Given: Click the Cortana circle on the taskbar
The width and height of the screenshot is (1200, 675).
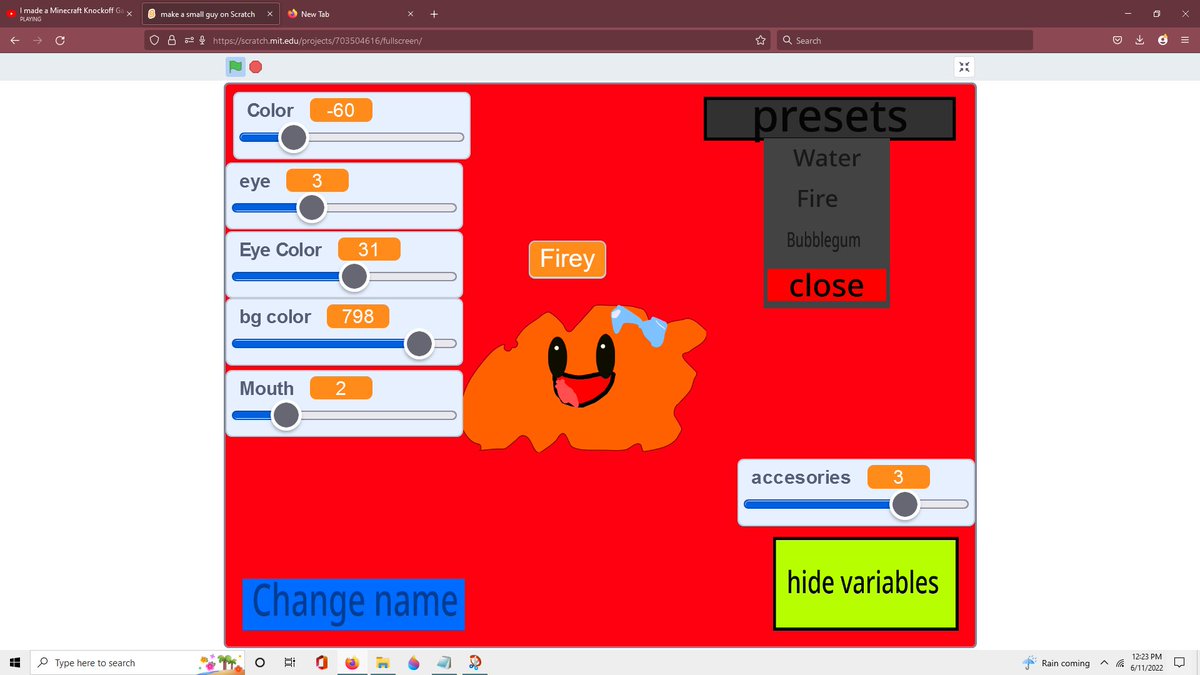Looking at the screenshot, I should click(260, 662).
